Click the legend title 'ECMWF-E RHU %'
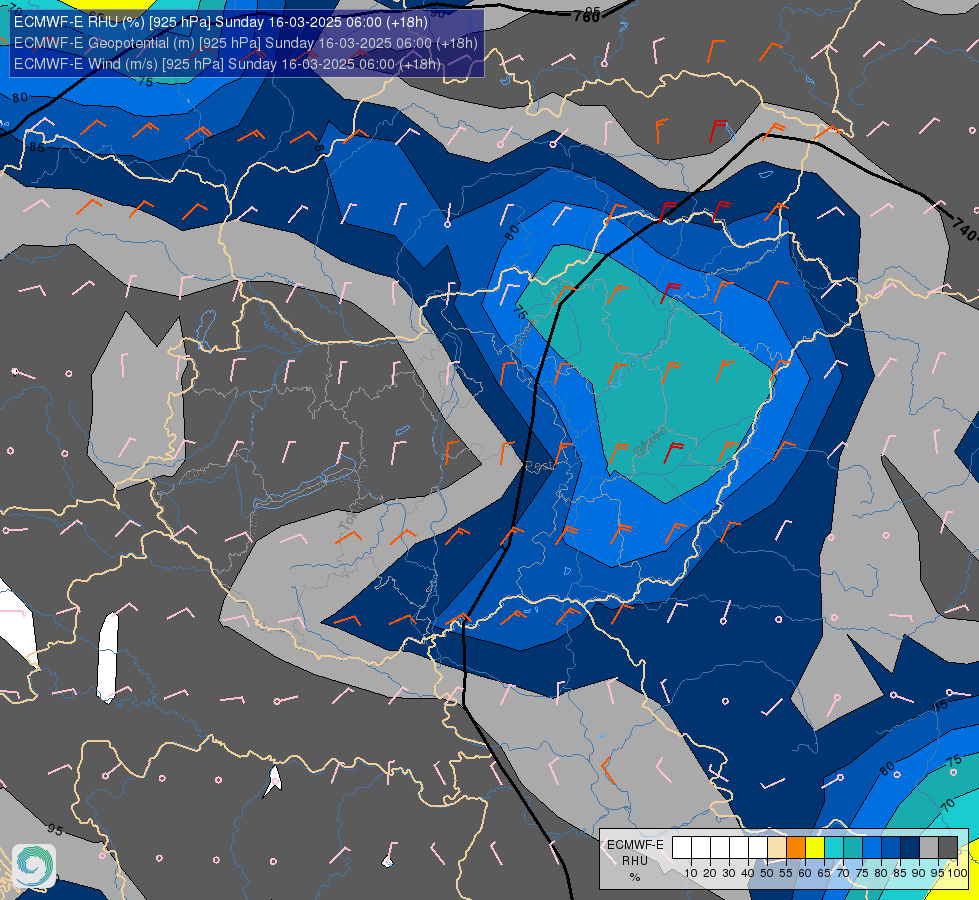 click(x=635, y=861)
